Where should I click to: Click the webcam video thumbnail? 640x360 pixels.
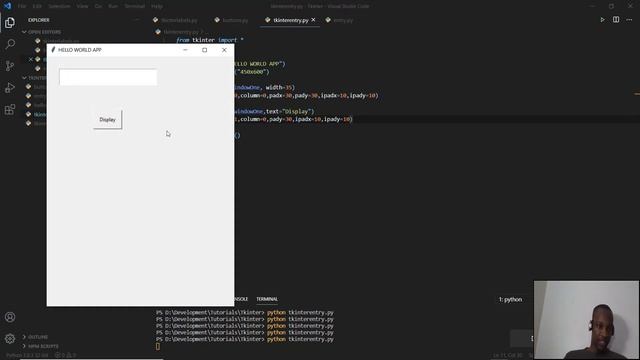click(586, 320)
